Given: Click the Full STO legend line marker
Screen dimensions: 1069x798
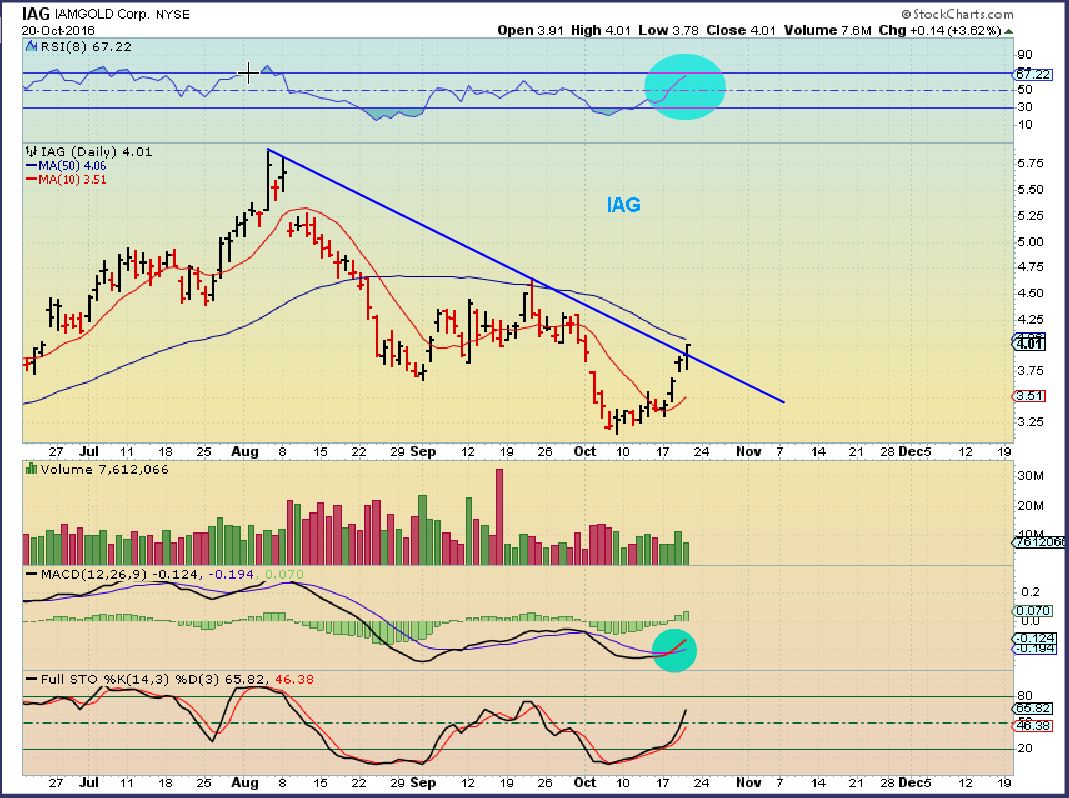Looking at the screenshot, I should pyautogui.click(x=31, y=679).
